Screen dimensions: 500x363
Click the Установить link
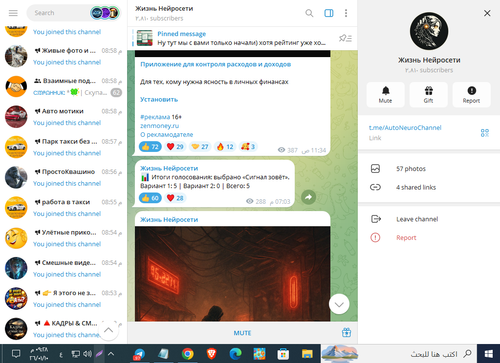pyautogui.click(x=159, y=99)
